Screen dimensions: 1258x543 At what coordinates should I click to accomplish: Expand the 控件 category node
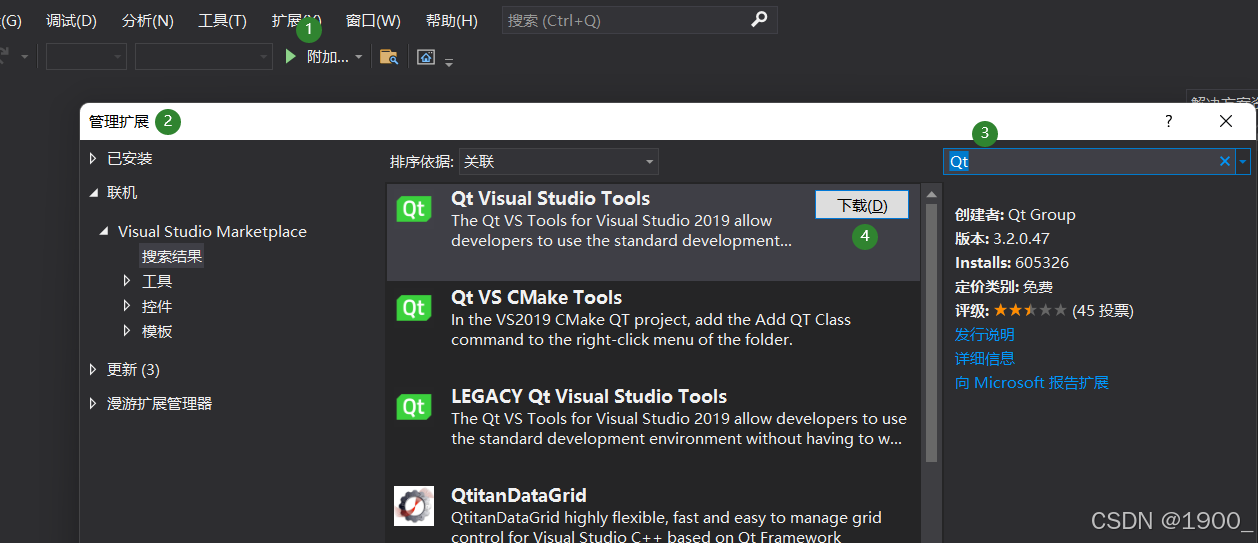127,306
